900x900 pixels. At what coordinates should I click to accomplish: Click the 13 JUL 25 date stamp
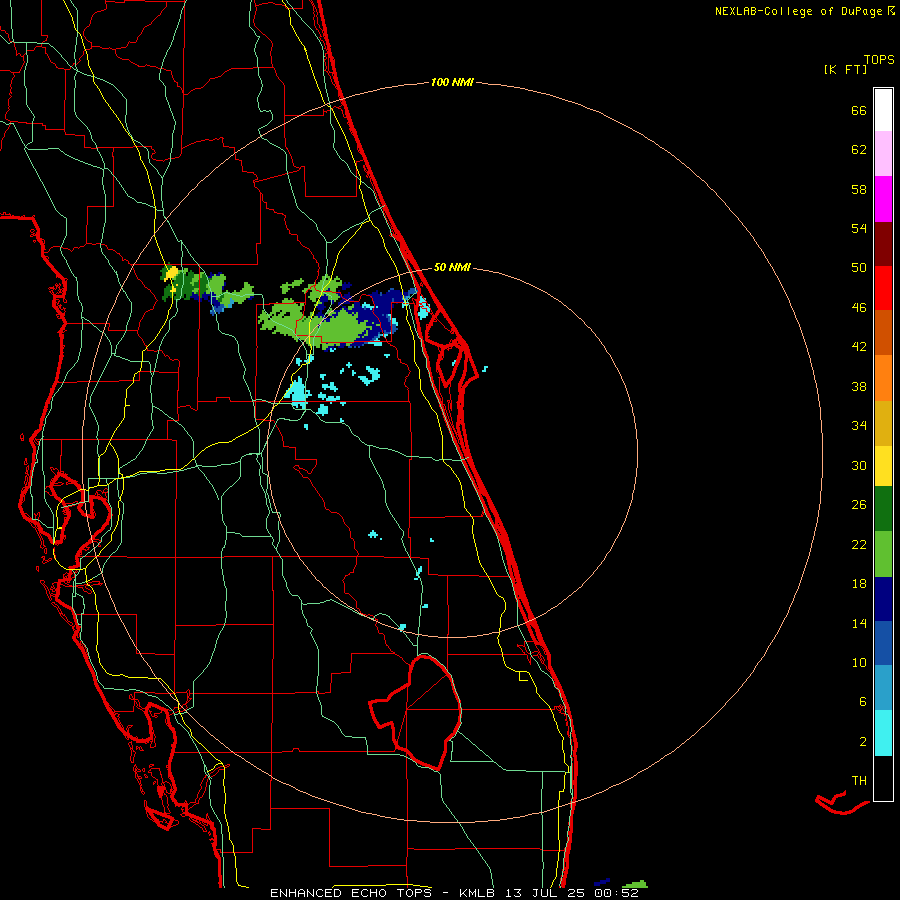[545, 893]
